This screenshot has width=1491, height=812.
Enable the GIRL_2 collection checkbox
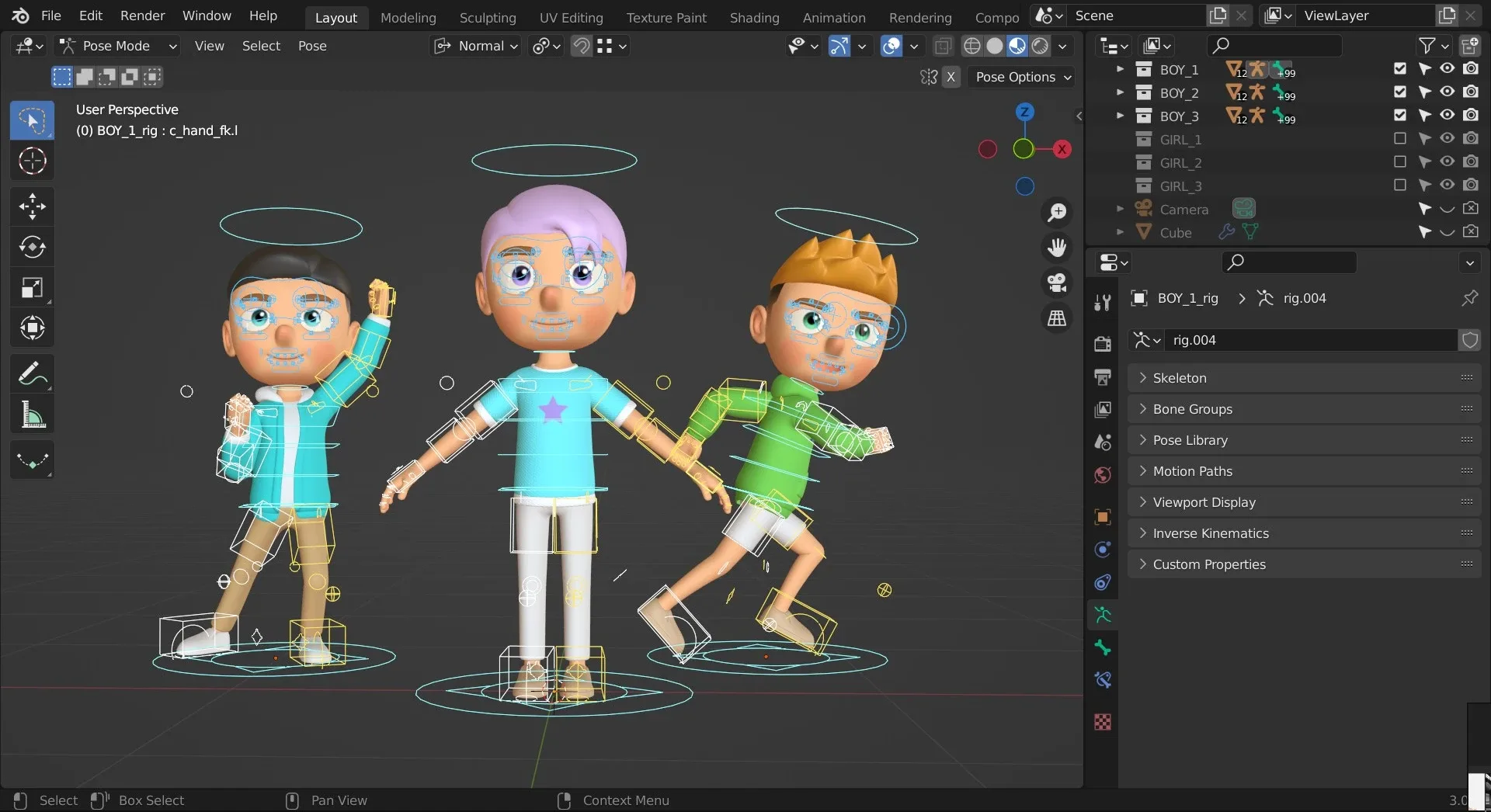(x=1400, y=161)
